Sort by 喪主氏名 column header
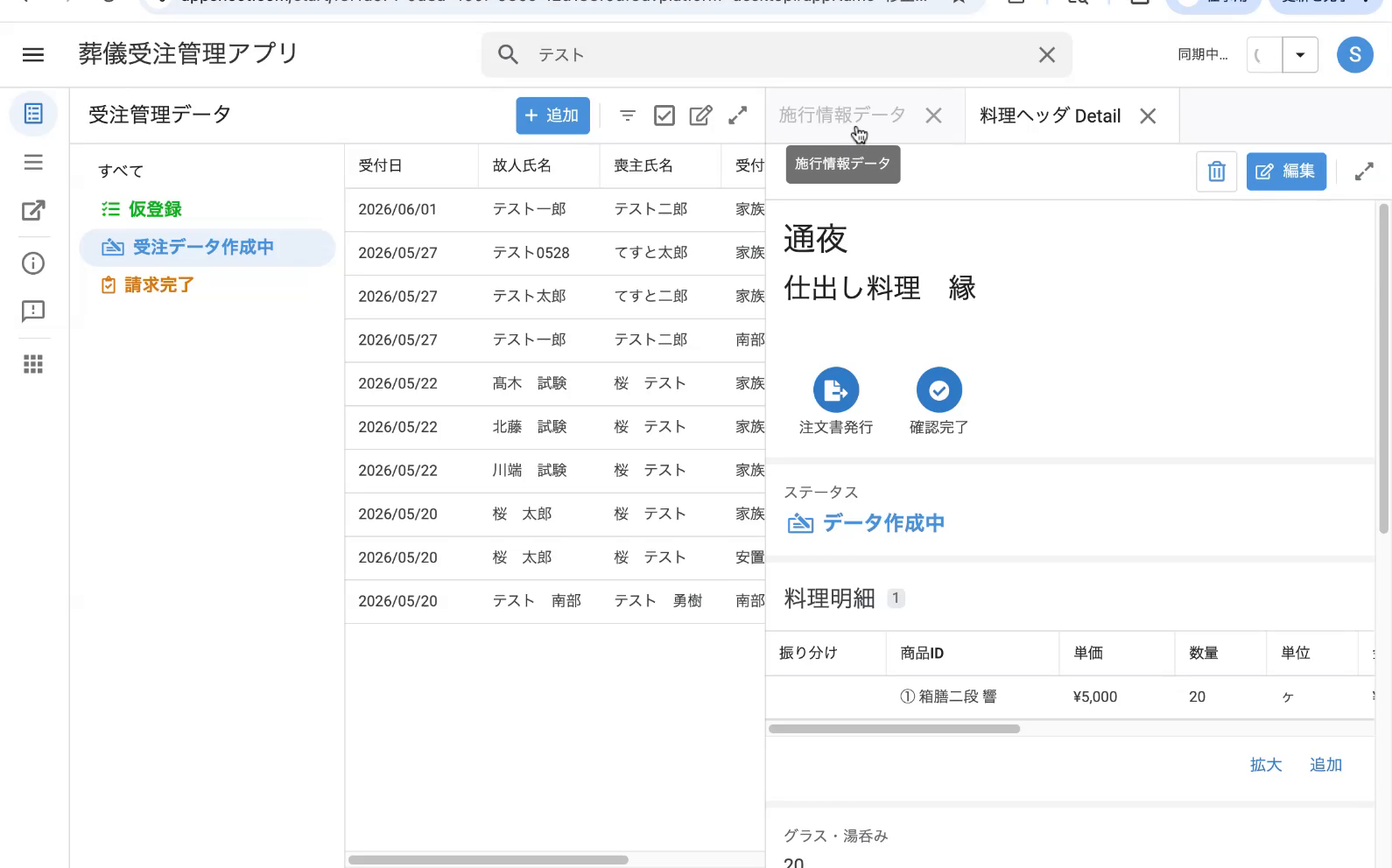1392x868 pixels. [643, 165]
